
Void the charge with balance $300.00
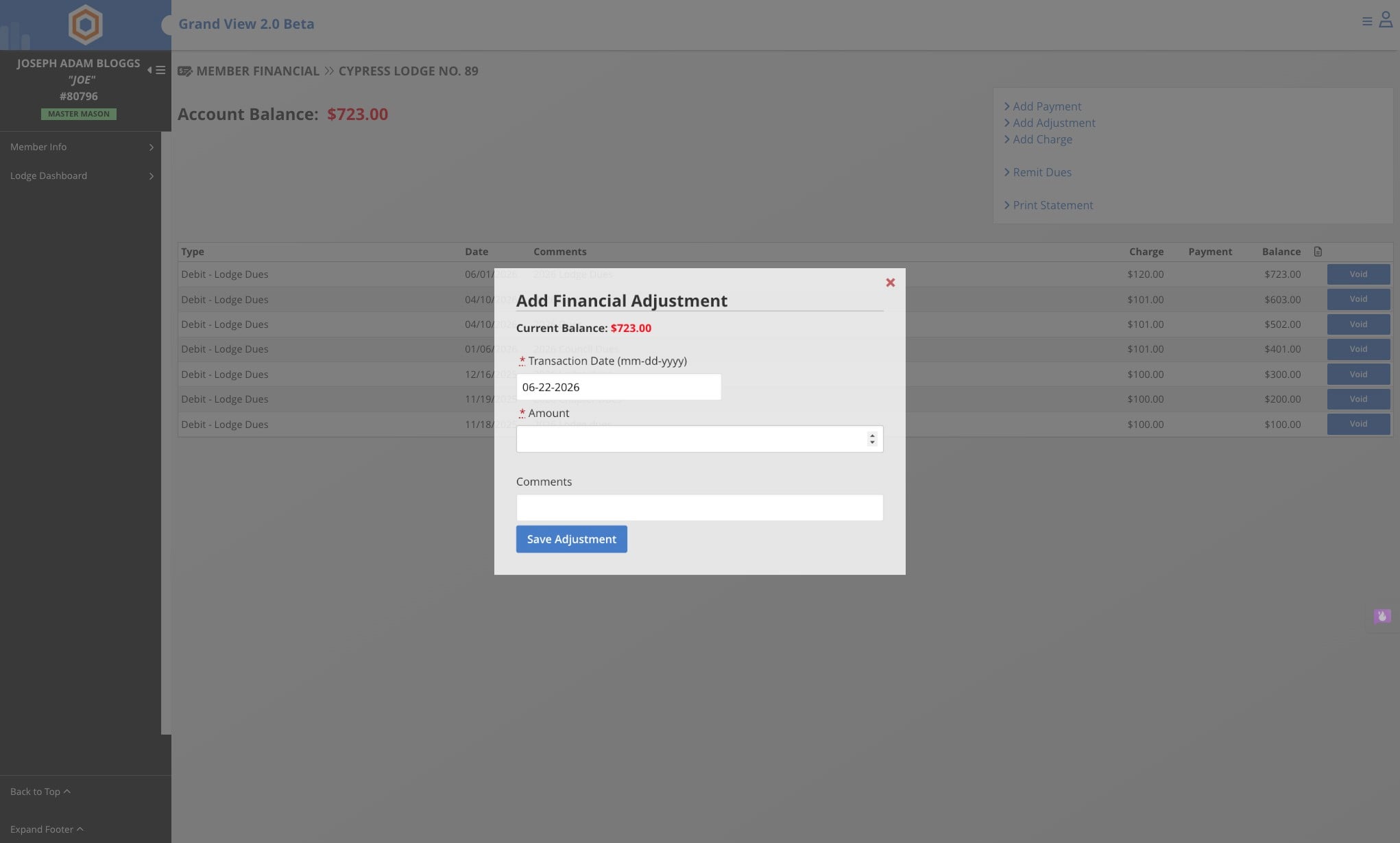1358,375
